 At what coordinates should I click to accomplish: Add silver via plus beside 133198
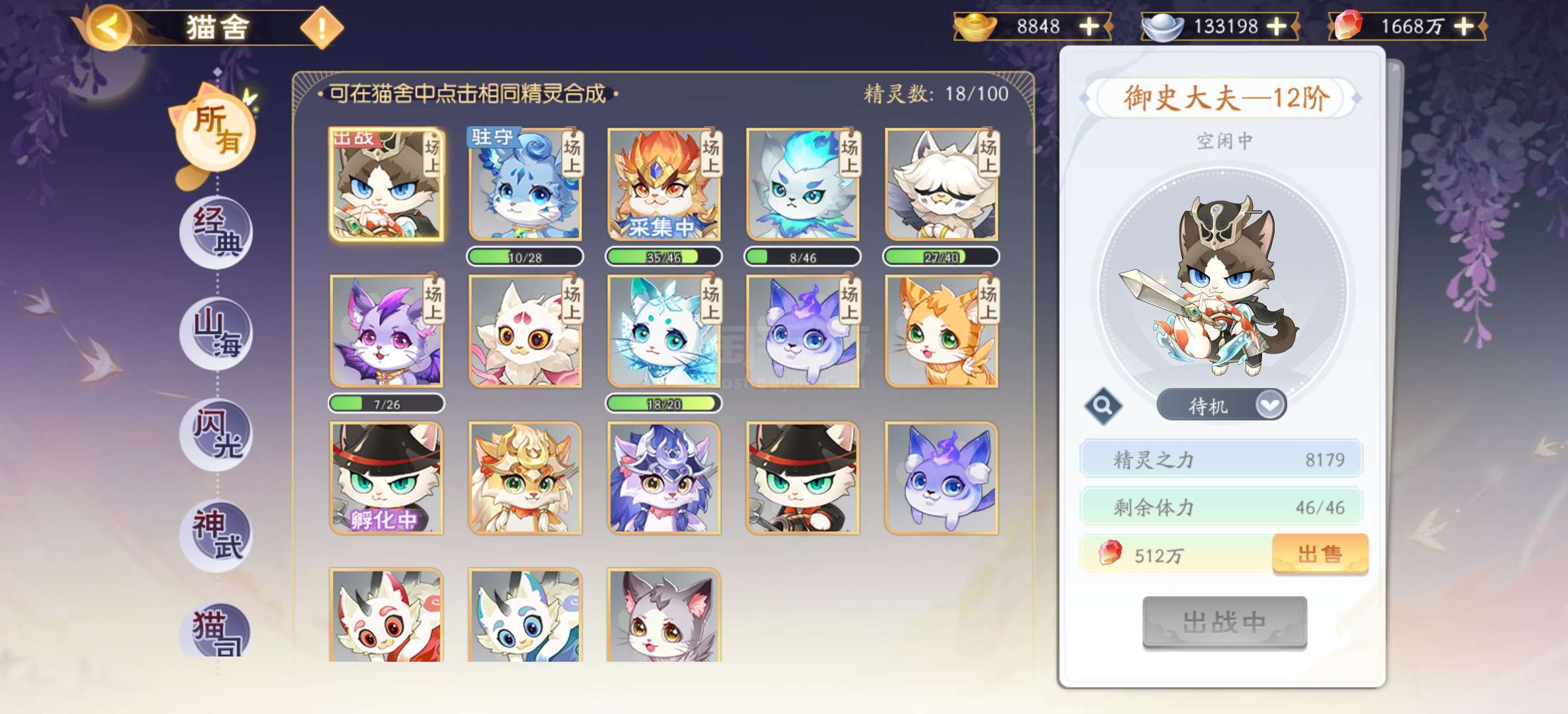(1277, 26)
